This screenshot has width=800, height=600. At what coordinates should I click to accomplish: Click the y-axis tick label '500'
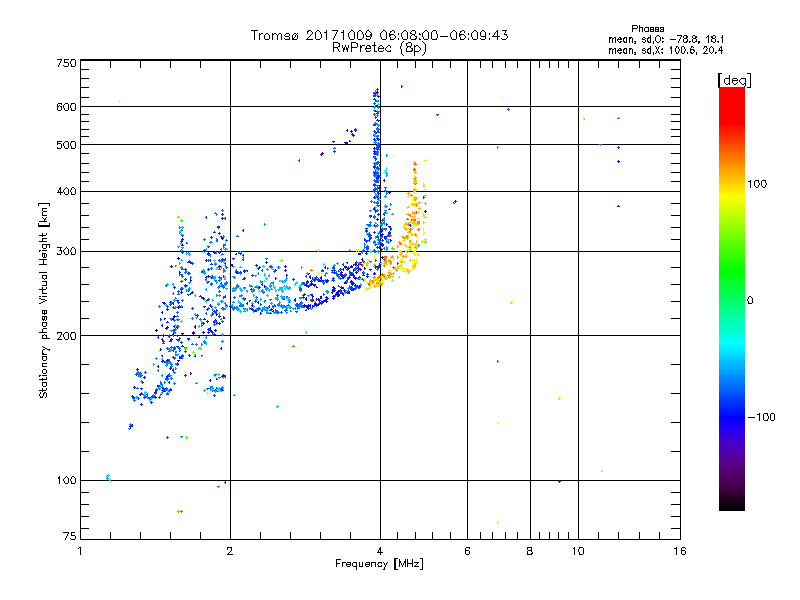point(66,145)
